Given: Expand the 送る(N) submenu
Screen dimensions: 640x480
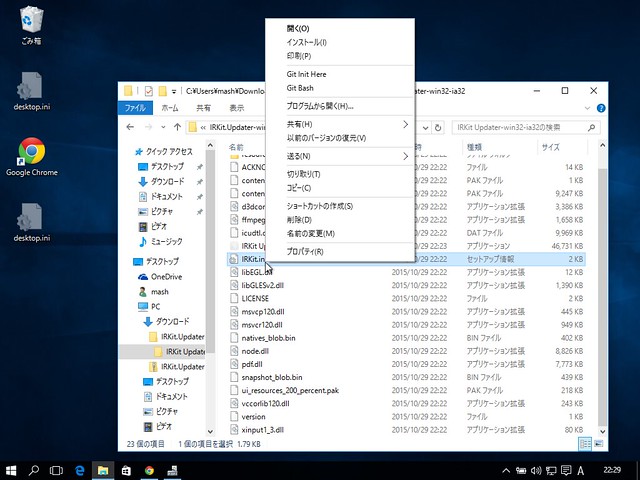Looking at the screenshot, I should [340, 156].
